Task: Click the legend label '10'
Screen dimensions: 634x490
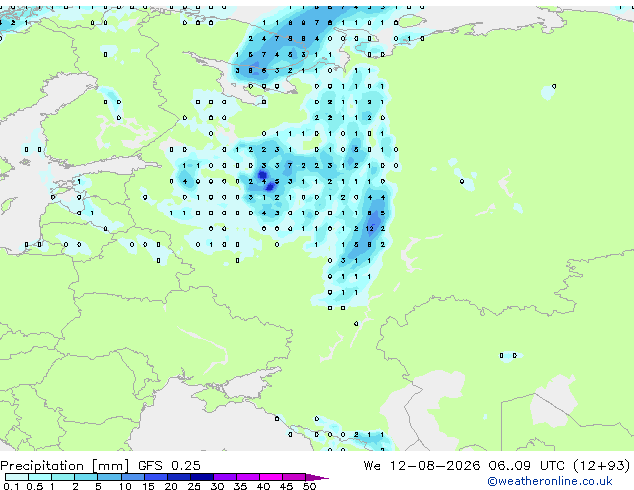Action: click(125, 486)
